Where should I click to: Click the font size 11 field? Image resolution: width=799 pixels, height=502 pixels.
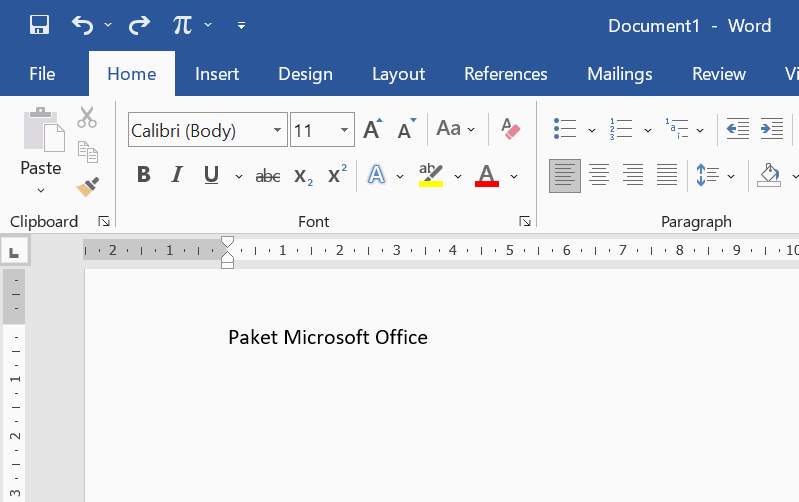[313, 130]
